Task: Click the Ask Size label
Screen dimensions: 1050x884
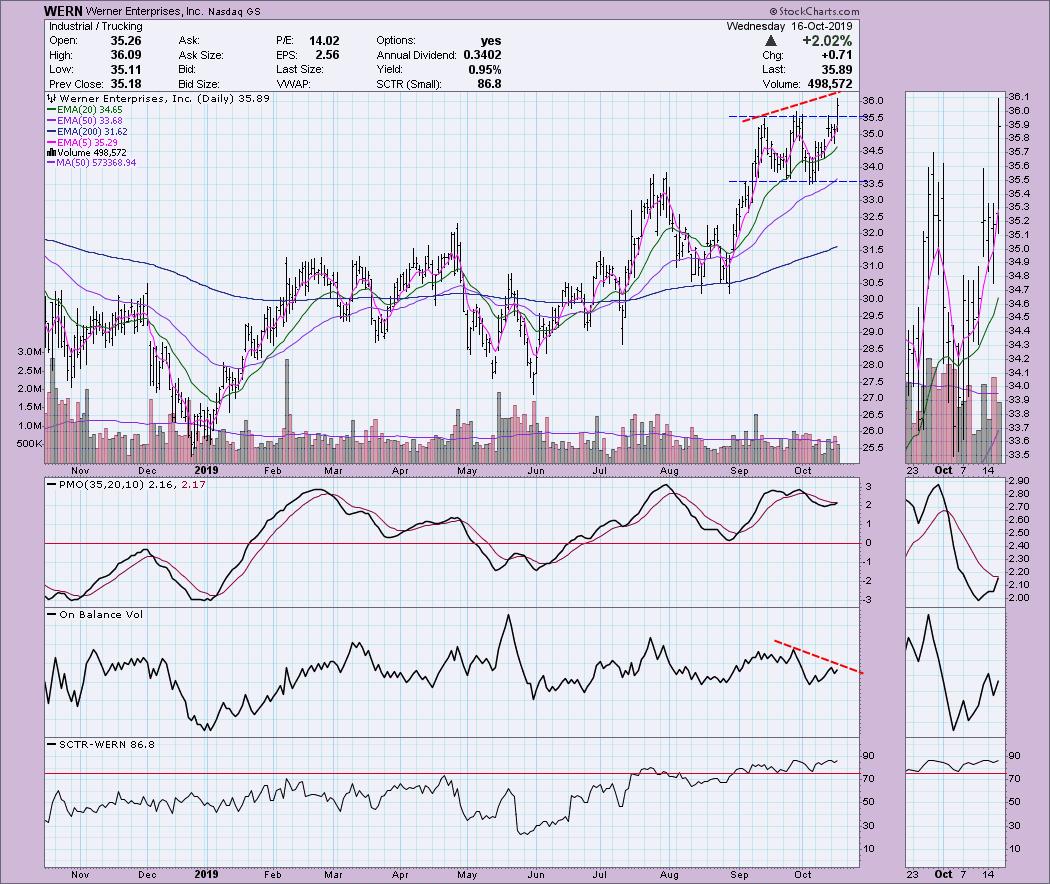Action: click(x=201, y=55)
